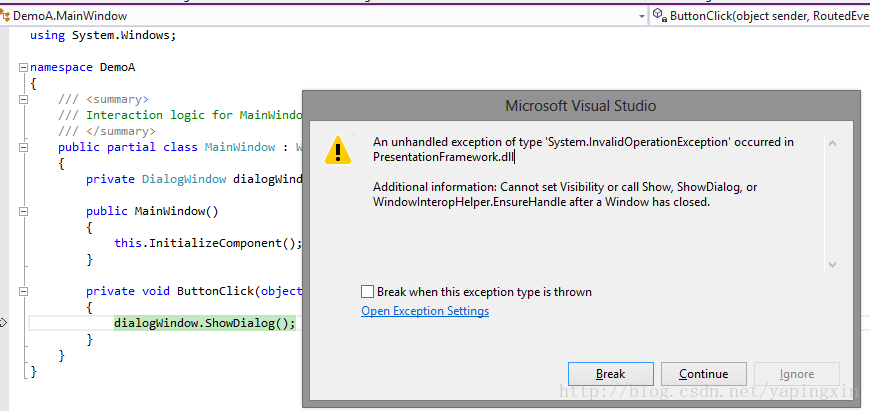Click the disabled Ignore button
This screenshot has width=870, height=411.
click(797, 374)
